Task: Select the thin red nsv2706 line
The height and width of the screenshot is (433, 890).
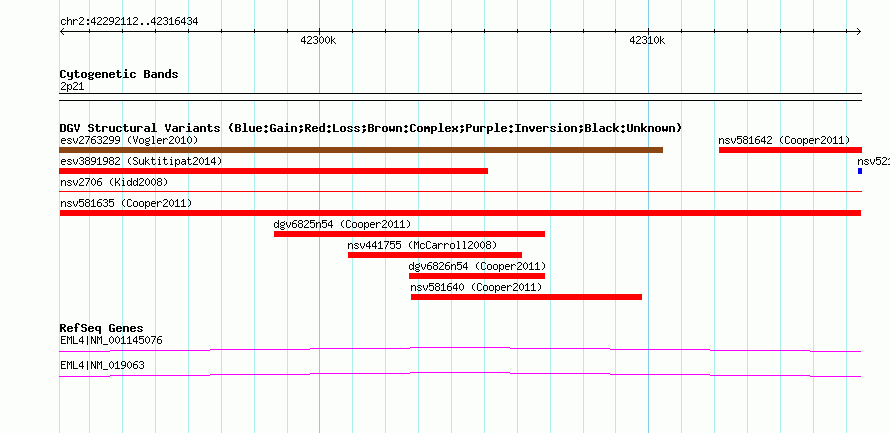Action: coord(460,192)
